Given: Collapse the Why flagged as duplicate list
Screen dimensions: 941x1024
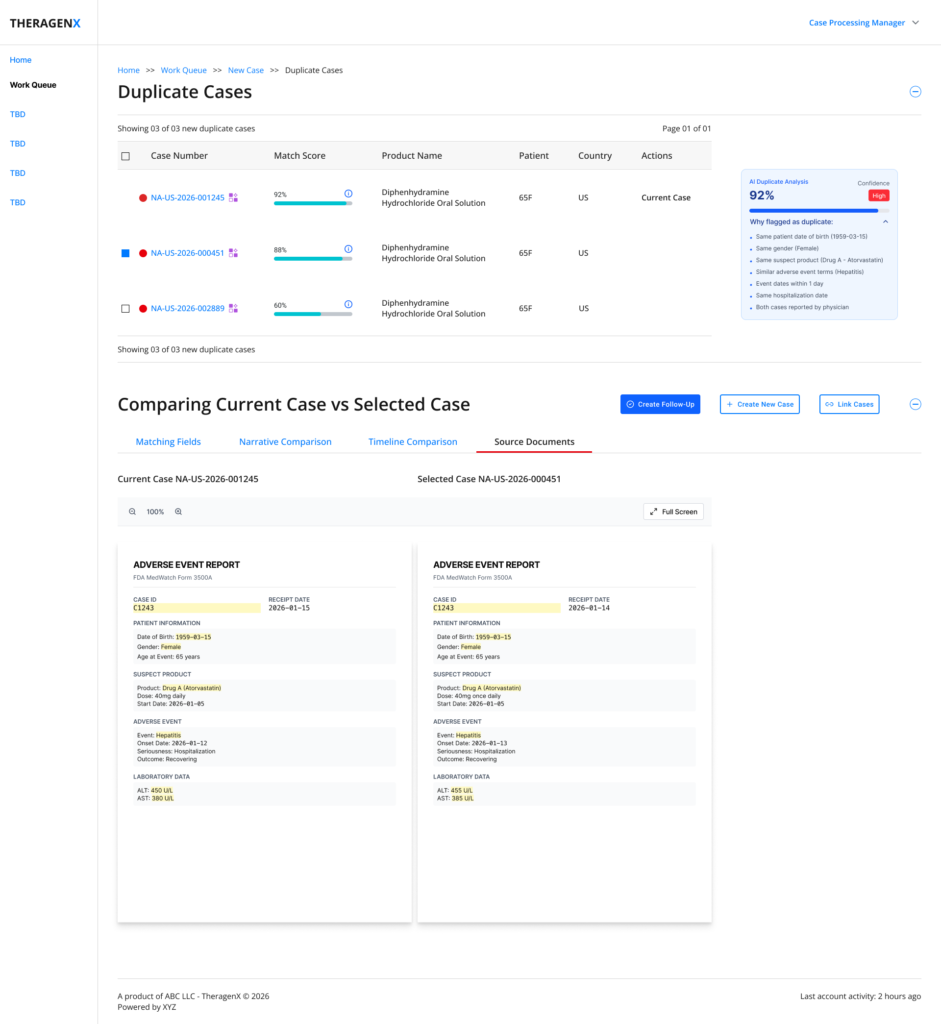Looking at the screenshot, I should click(885, 222).
